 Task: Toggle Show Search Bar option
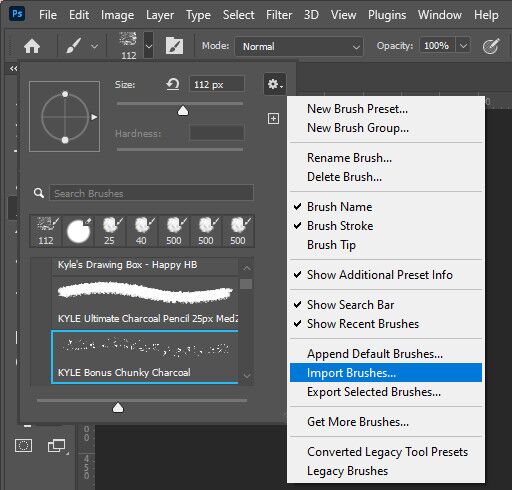(x=386, y=305)
